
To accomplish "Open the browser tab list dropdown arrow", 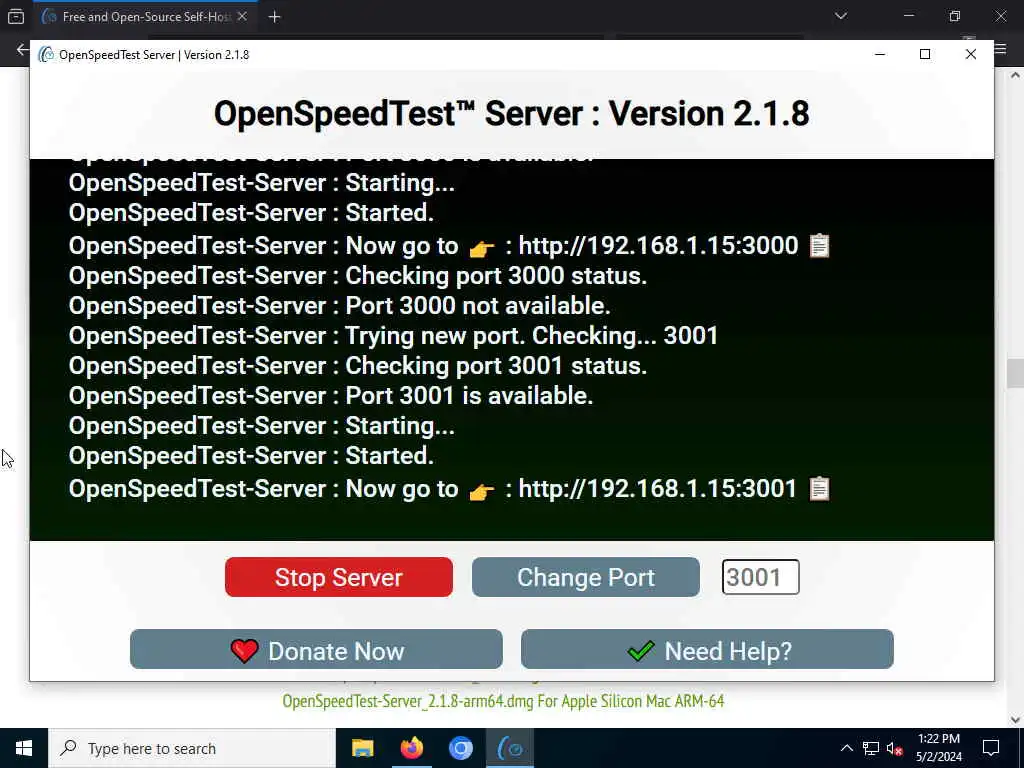I will pyautogui.click(x=841, y=16).
